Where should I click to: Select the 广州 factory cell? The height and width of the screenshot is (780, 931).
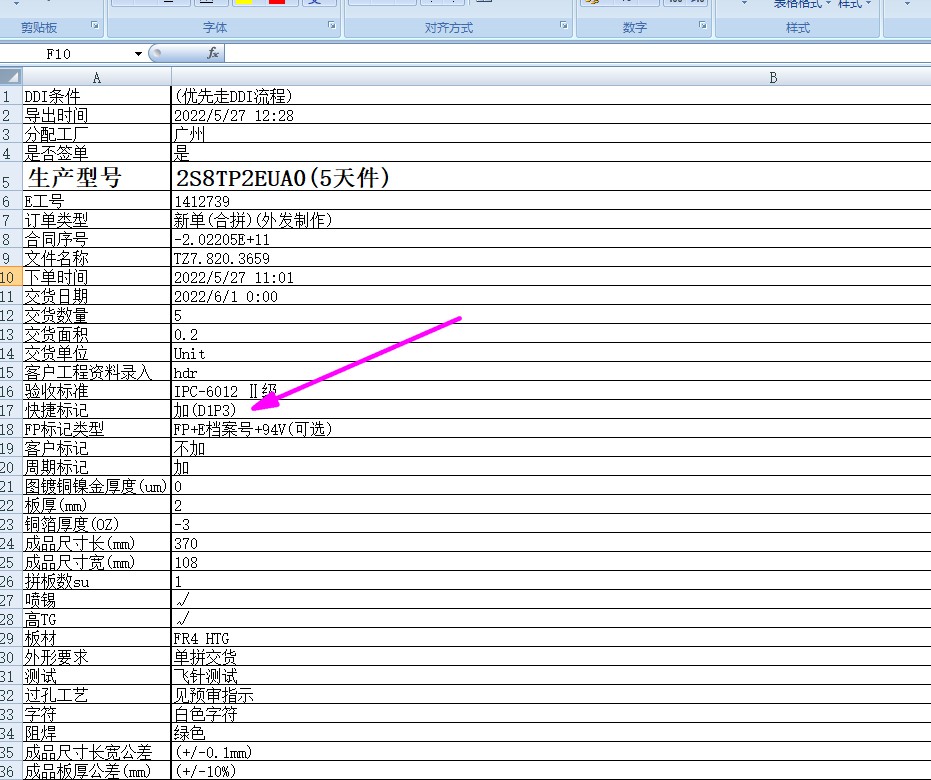tap(551, 134)
